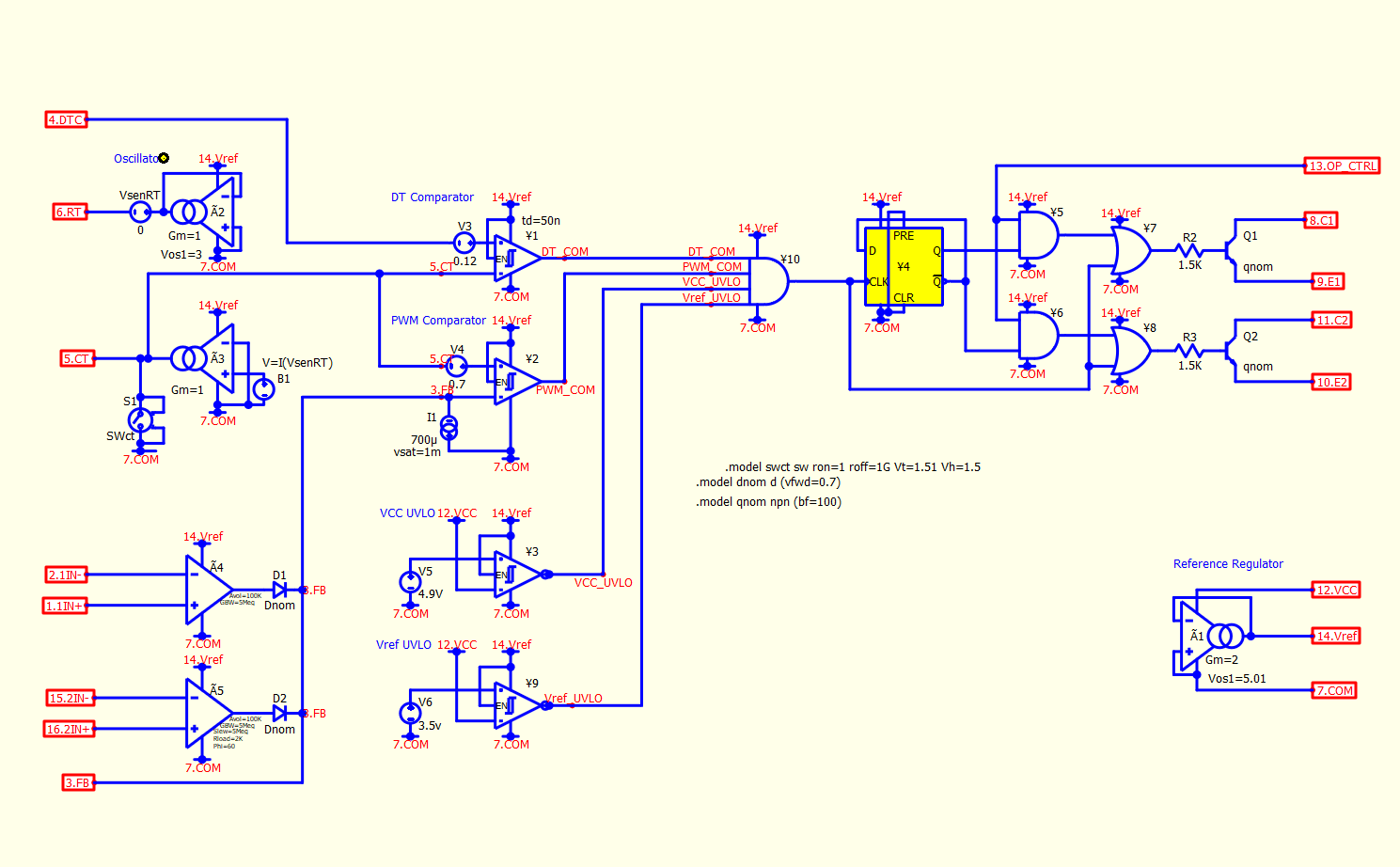This screenshot has height=867, width=1400.
Task: Click the voltage source V3
Action: (x=464, y=244)
